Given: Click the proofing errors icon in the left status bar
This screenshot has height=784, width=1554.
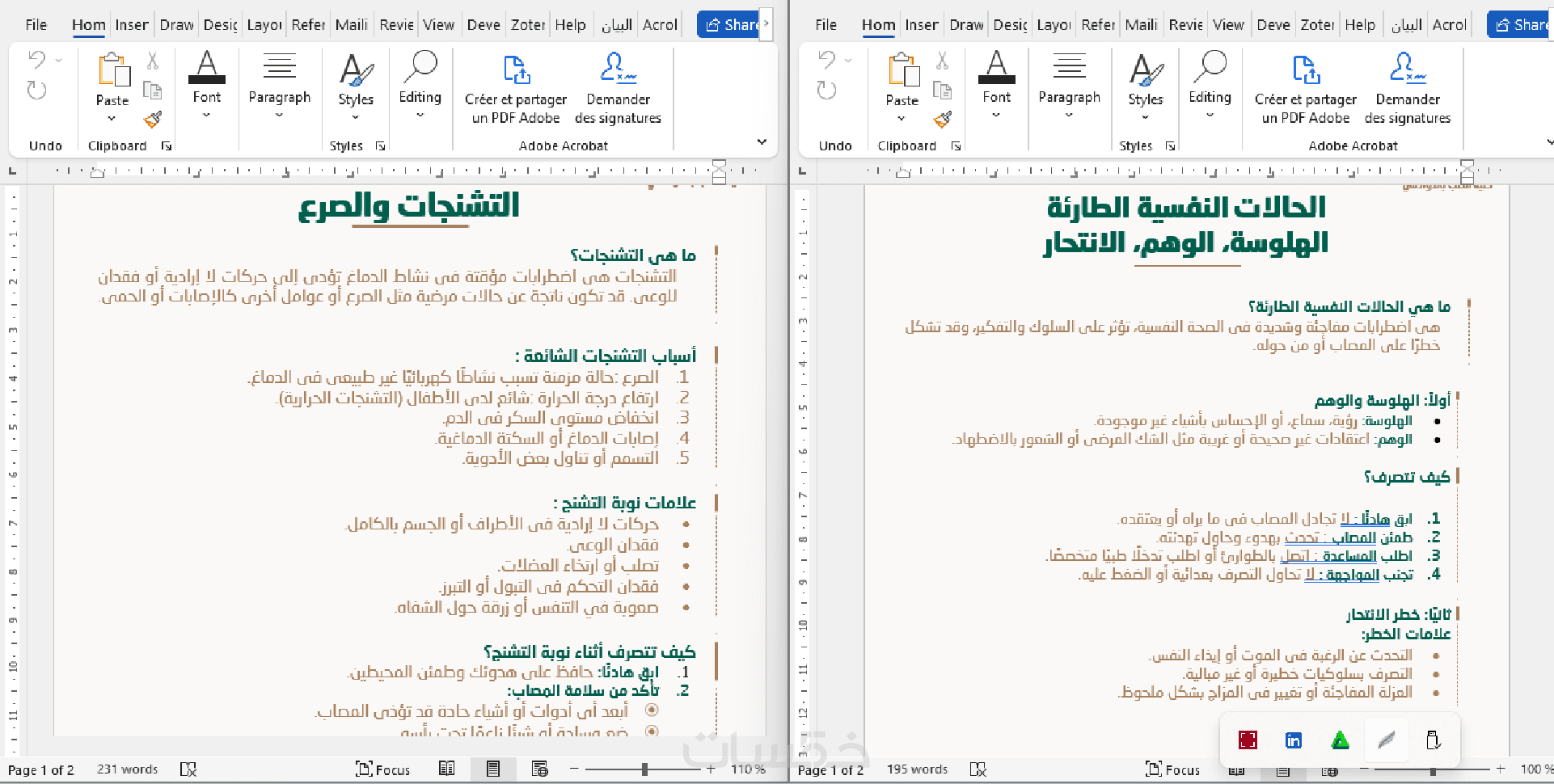Looking at the screenshot, I should pos(188,769).
